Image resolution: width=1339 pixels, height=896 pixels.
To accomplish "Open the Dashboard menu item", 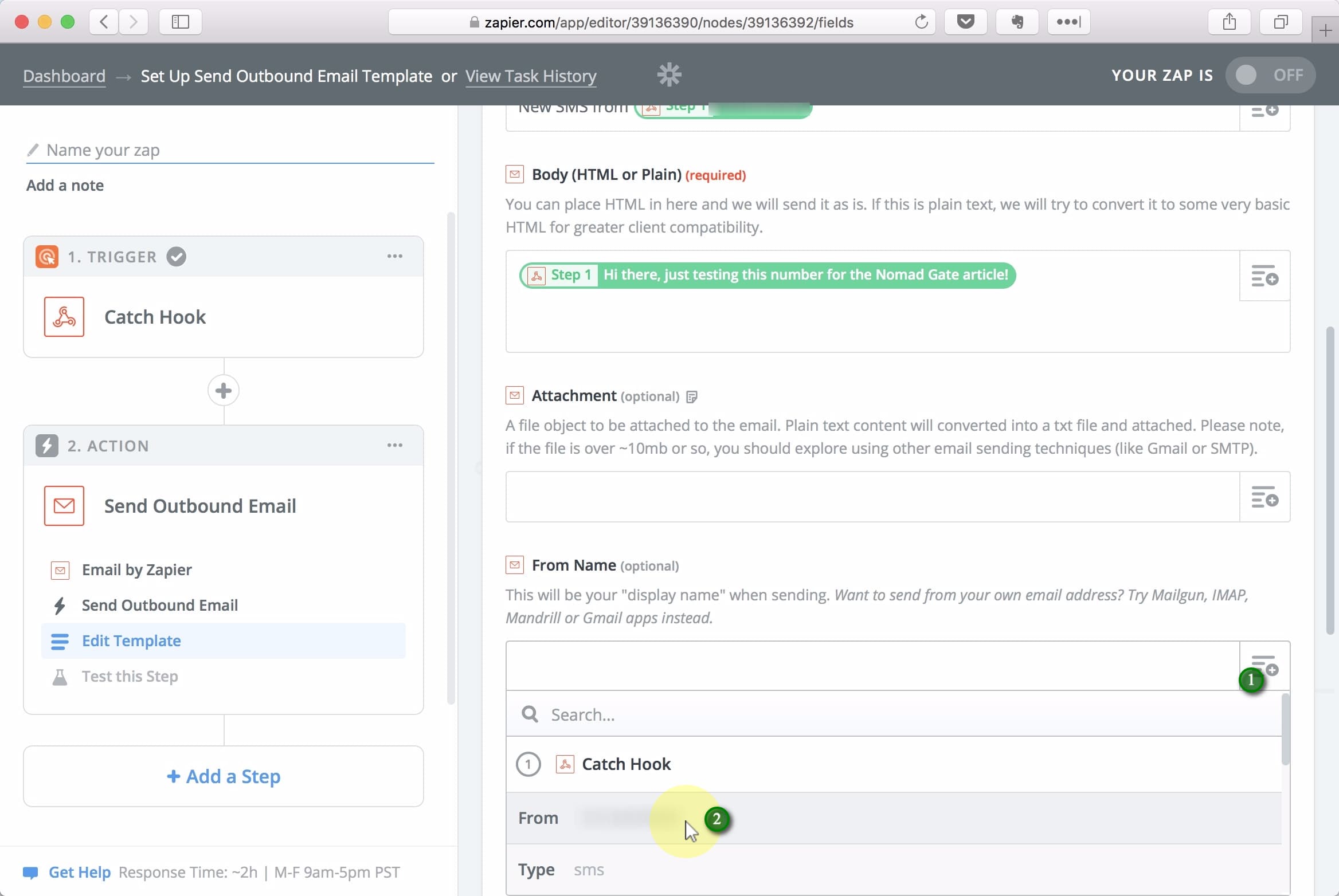I will 64,75.
